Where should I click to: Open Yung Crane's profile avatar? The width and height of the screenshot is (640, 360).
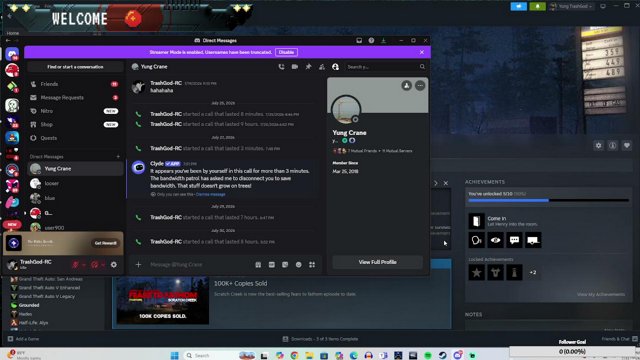pos(346,109)
